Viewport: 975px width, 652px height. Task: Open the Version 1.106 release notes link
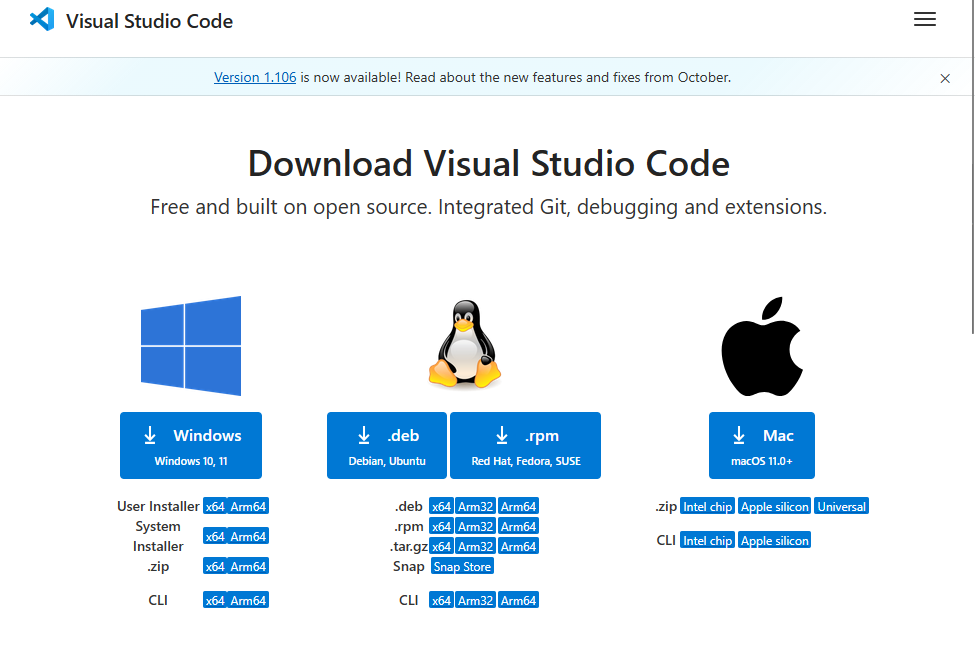255,77
